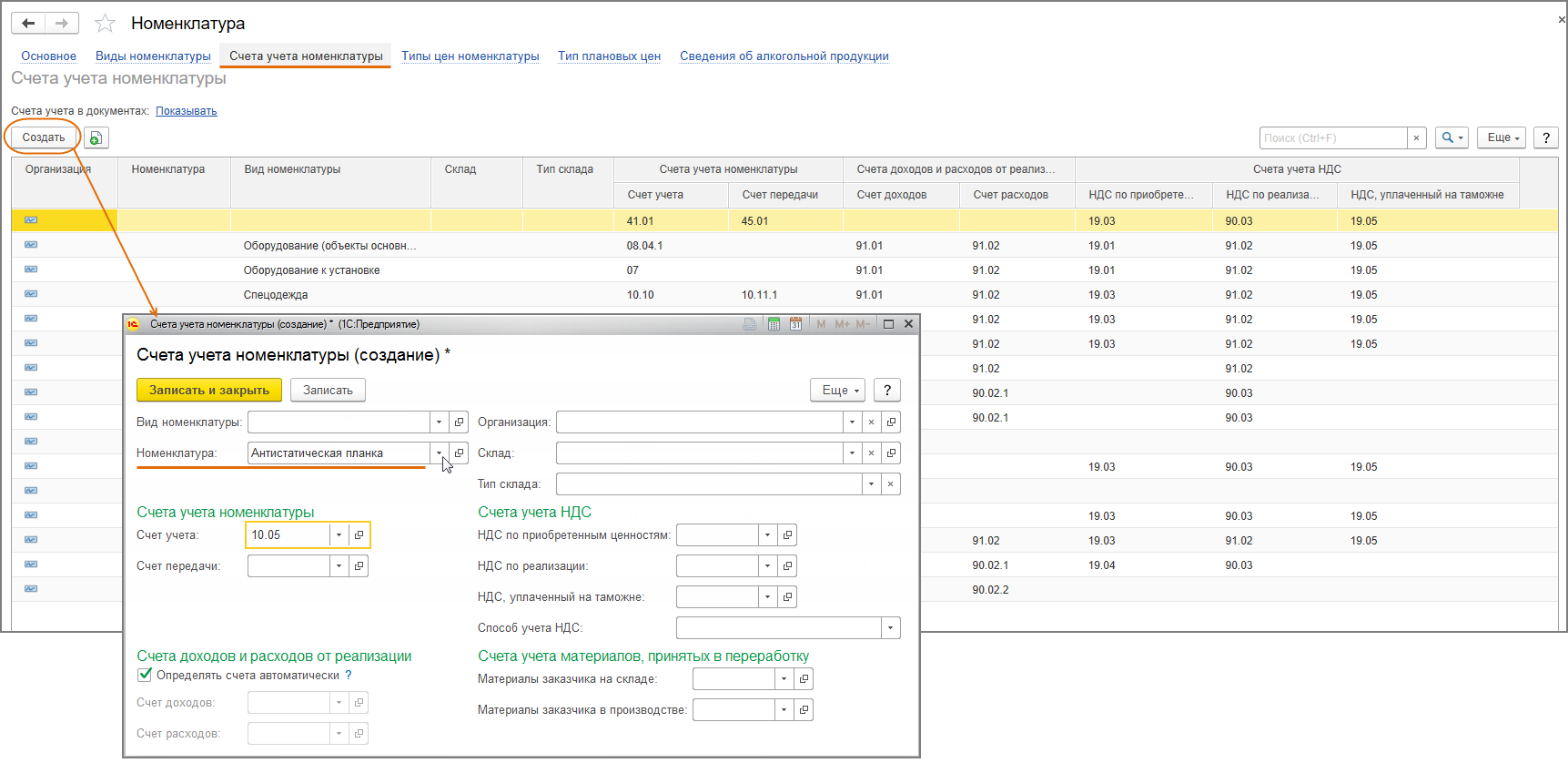Switch to Основное tab
The image size is (1568, 763).
49,56
